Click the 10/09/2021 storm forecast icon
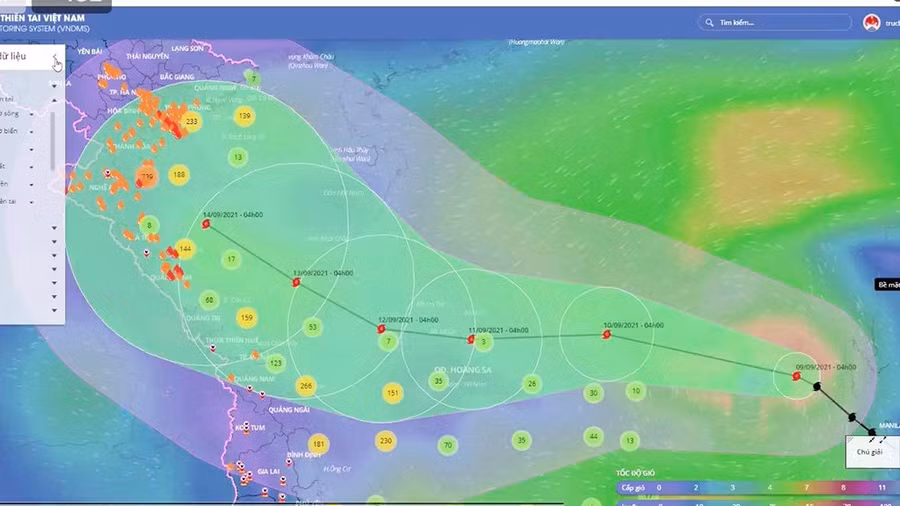Screen dimensions: 900x506 [606, 335]
